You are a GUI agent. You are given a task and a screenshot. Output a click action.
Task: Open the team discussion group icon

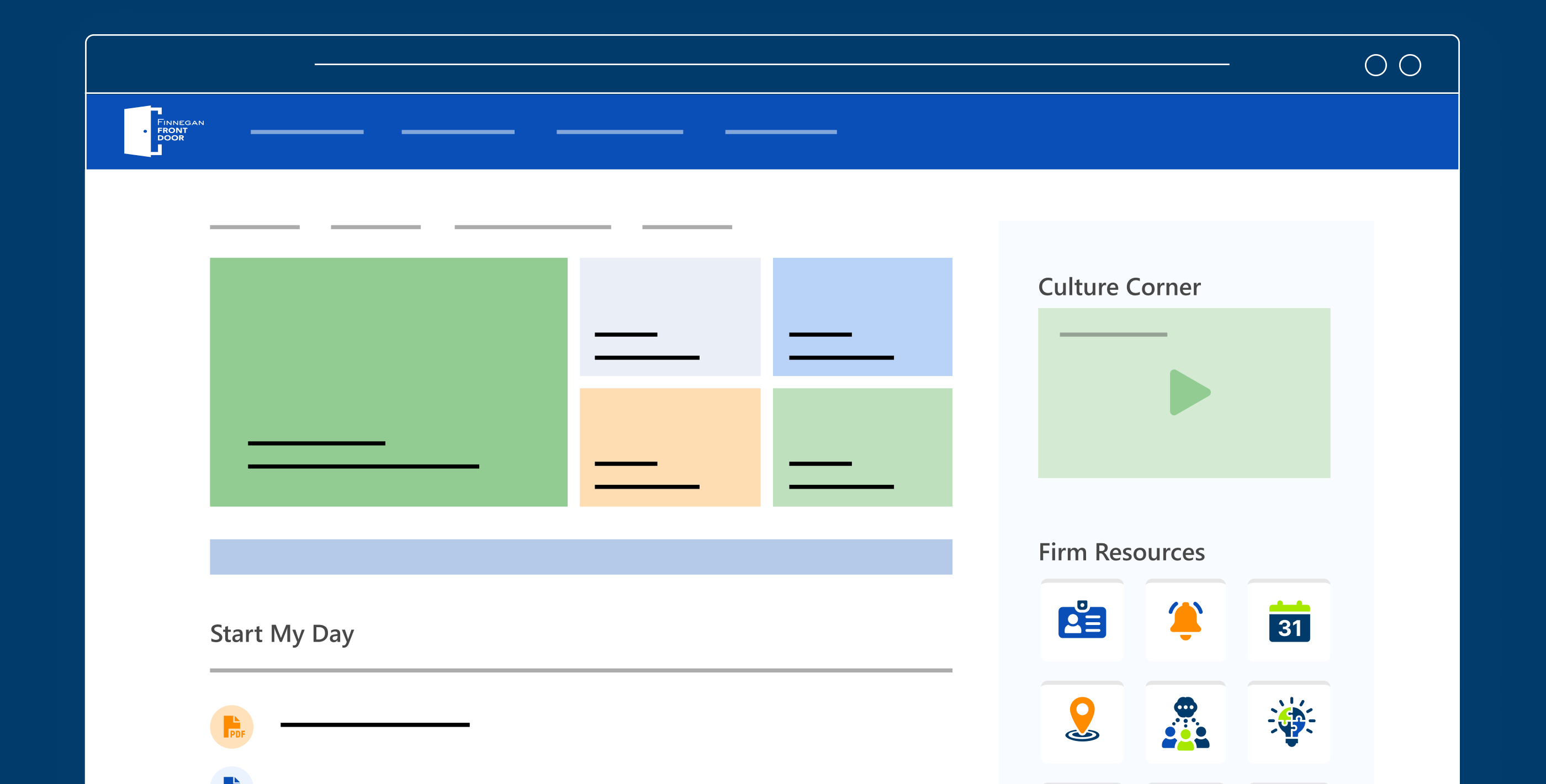click(x=1185, y=723)
